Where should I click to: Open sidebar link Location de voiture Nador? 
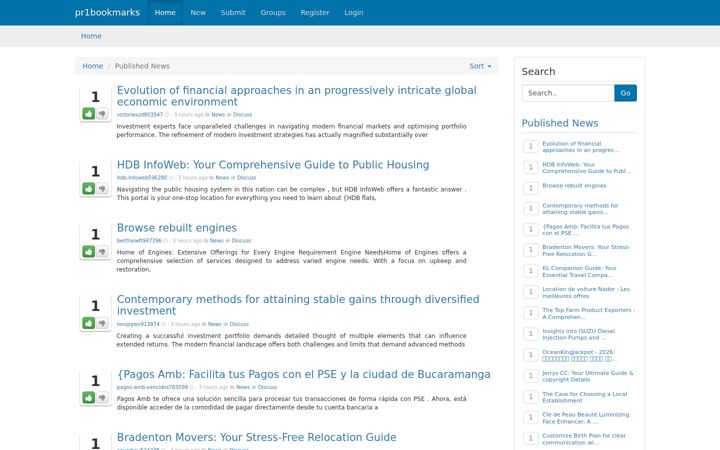pos(586,292)
